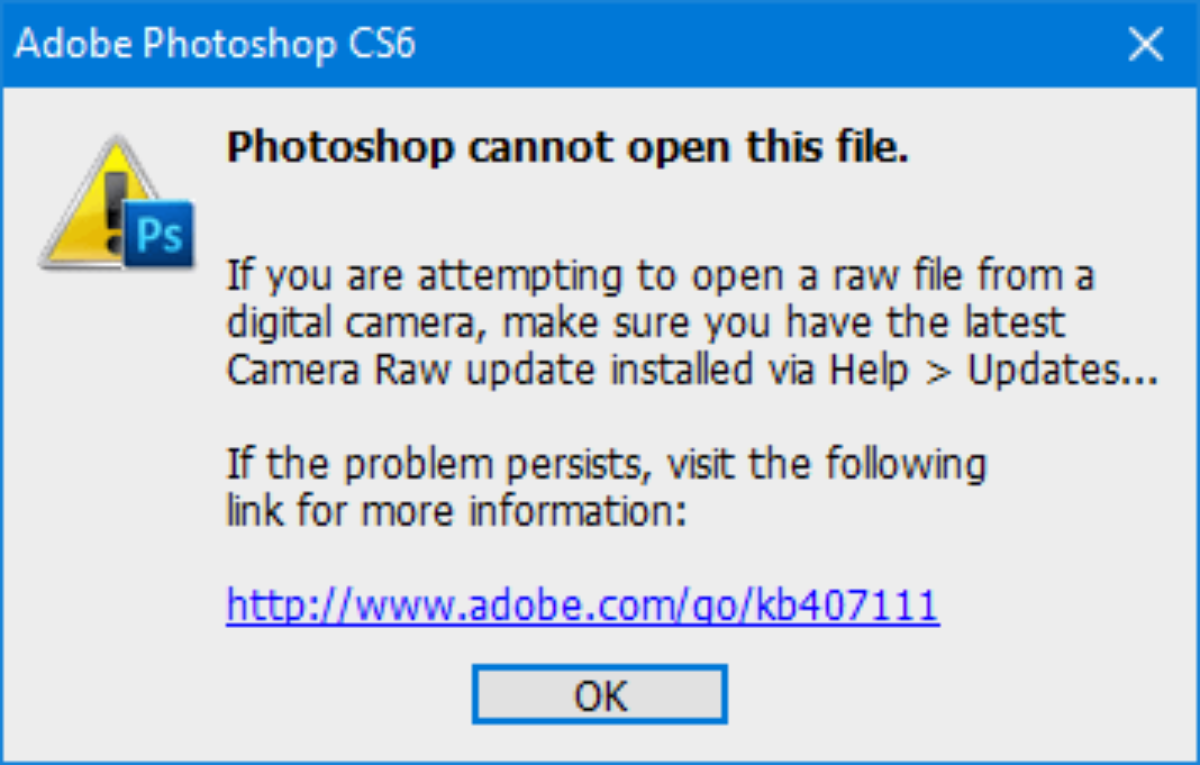Click the bold "Photoshop cannot open this file" heading
Viewport: 1200px width, 765px height.
click(x=568, y=148)
